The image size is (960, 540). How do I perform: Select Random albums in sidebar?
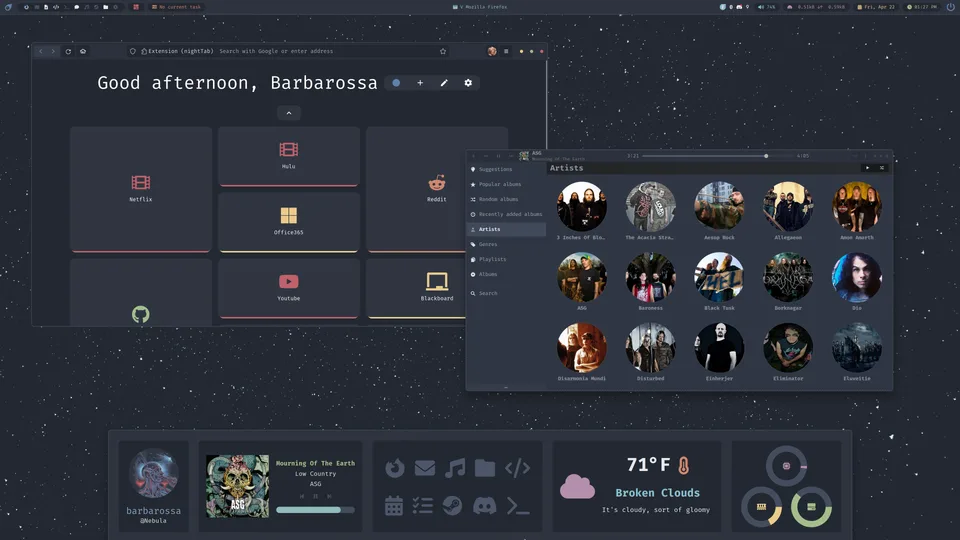pyautogui.click(x=506, y=200)
